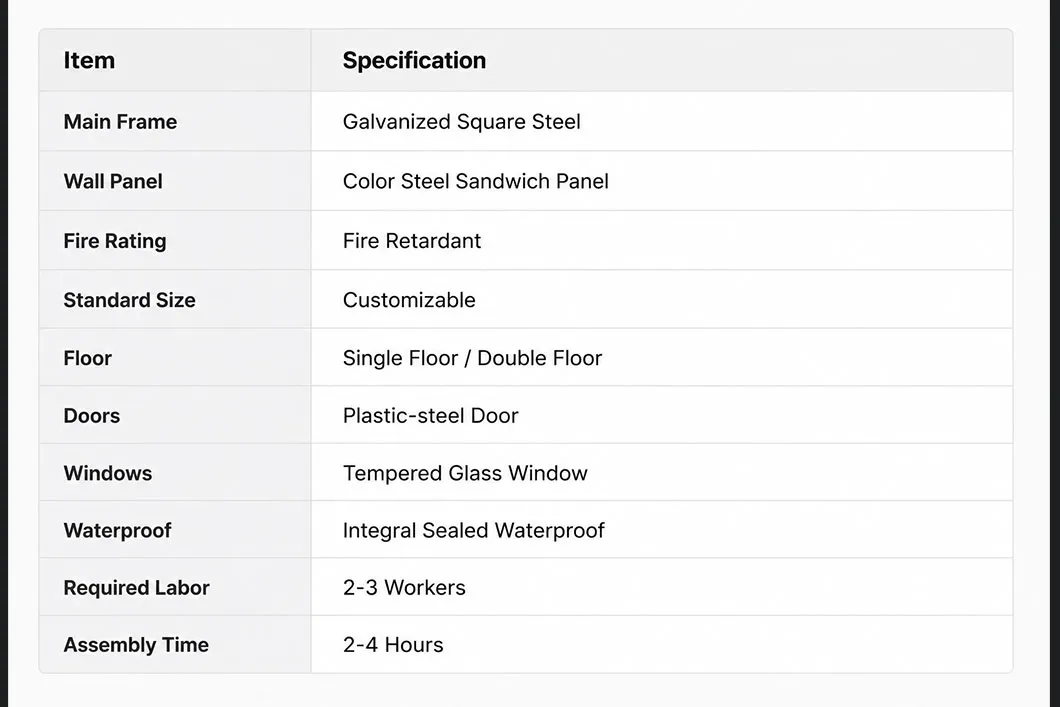1060x707 pixels.
Task: Click the 2-3 Workers value
Action: tap(404, 587)
